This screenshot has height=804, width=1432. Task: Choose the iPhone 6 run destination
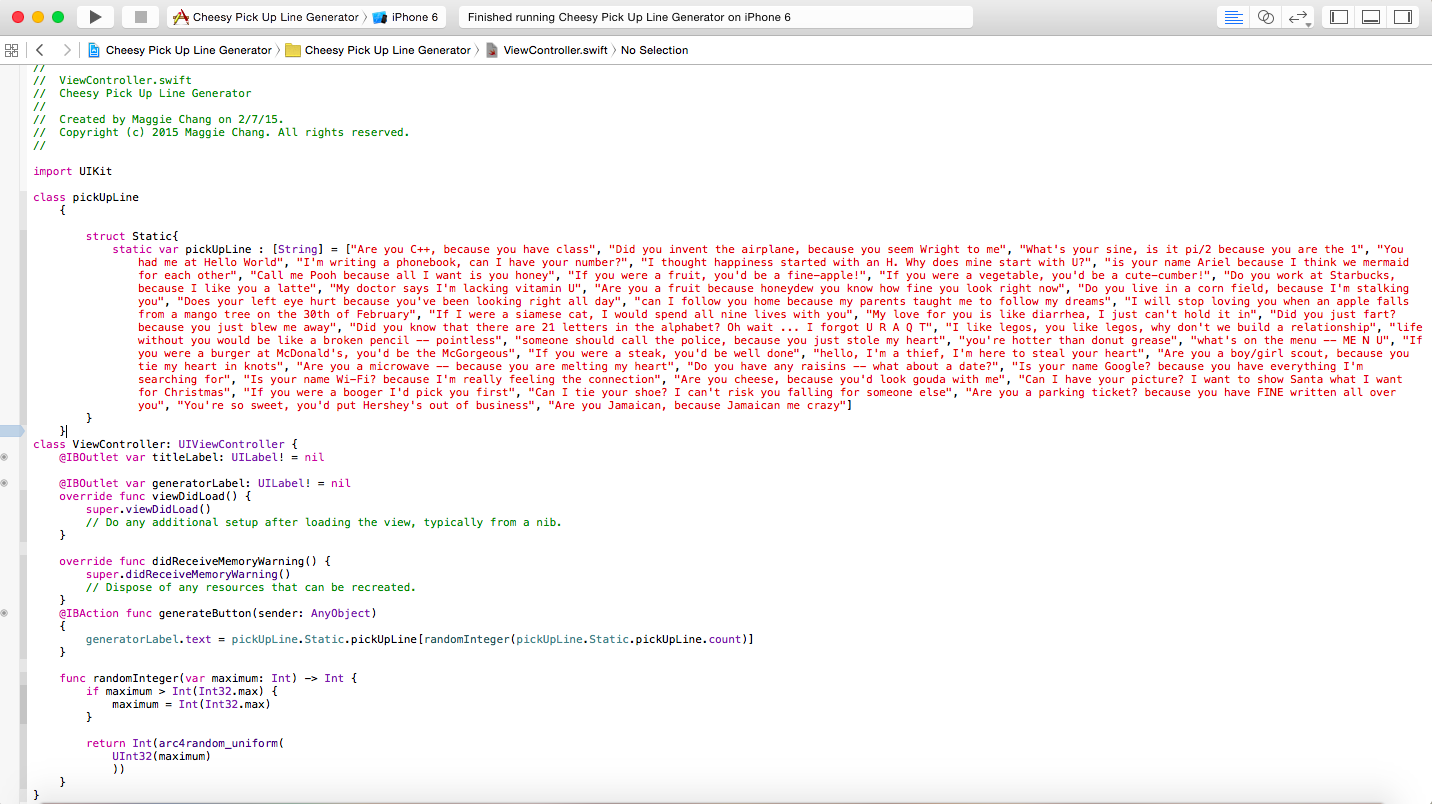pos(407,17)
